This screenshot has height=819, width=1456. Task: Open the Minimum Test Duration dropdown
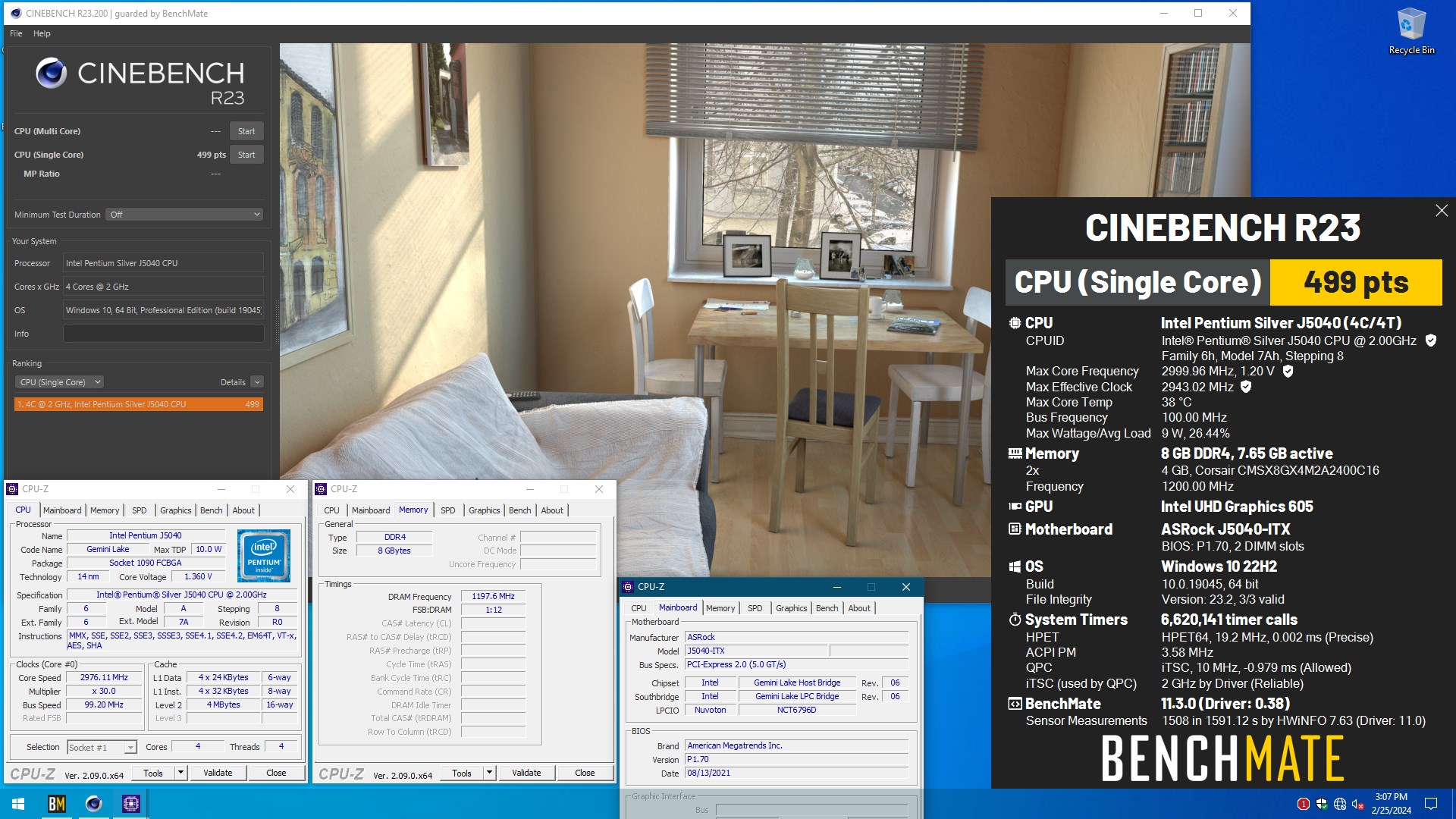click(184, 215)
